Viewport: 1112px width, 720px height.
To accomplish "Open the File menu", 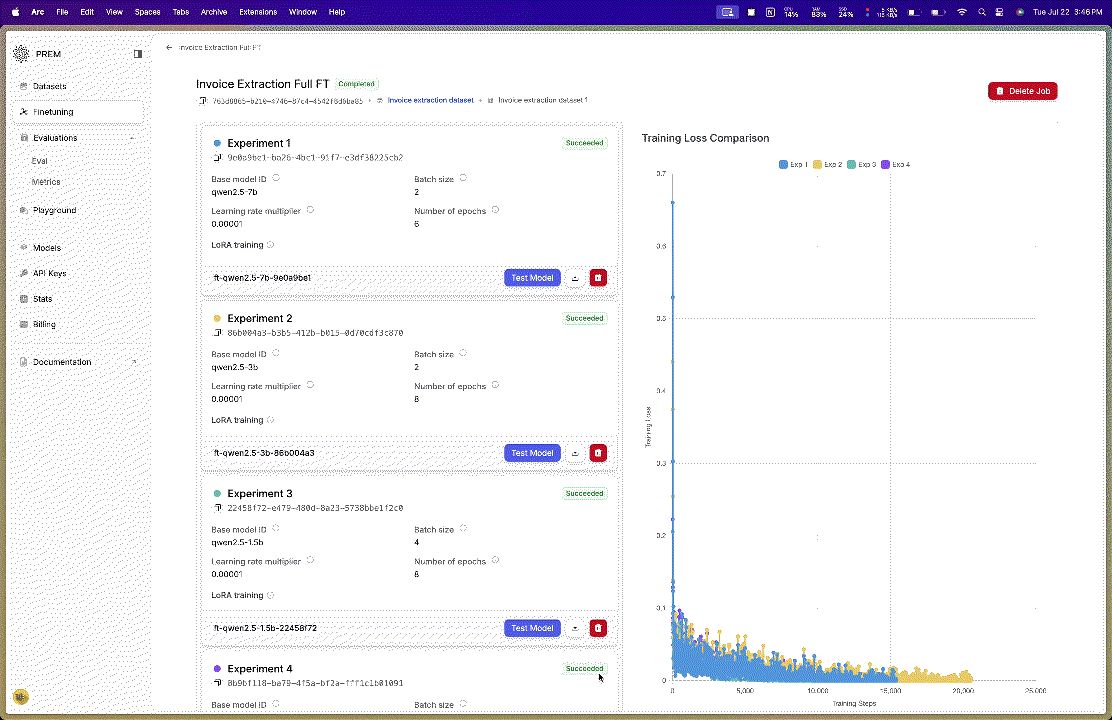I will (62, 12).
